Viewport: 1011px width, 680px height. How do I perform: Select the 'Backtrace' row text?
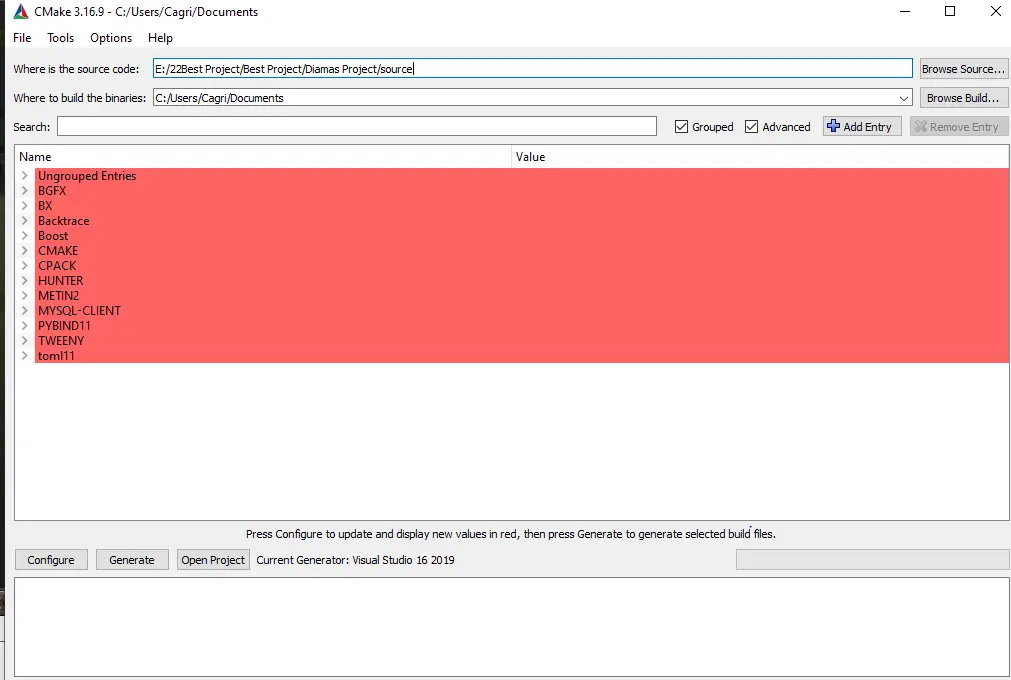64,220
